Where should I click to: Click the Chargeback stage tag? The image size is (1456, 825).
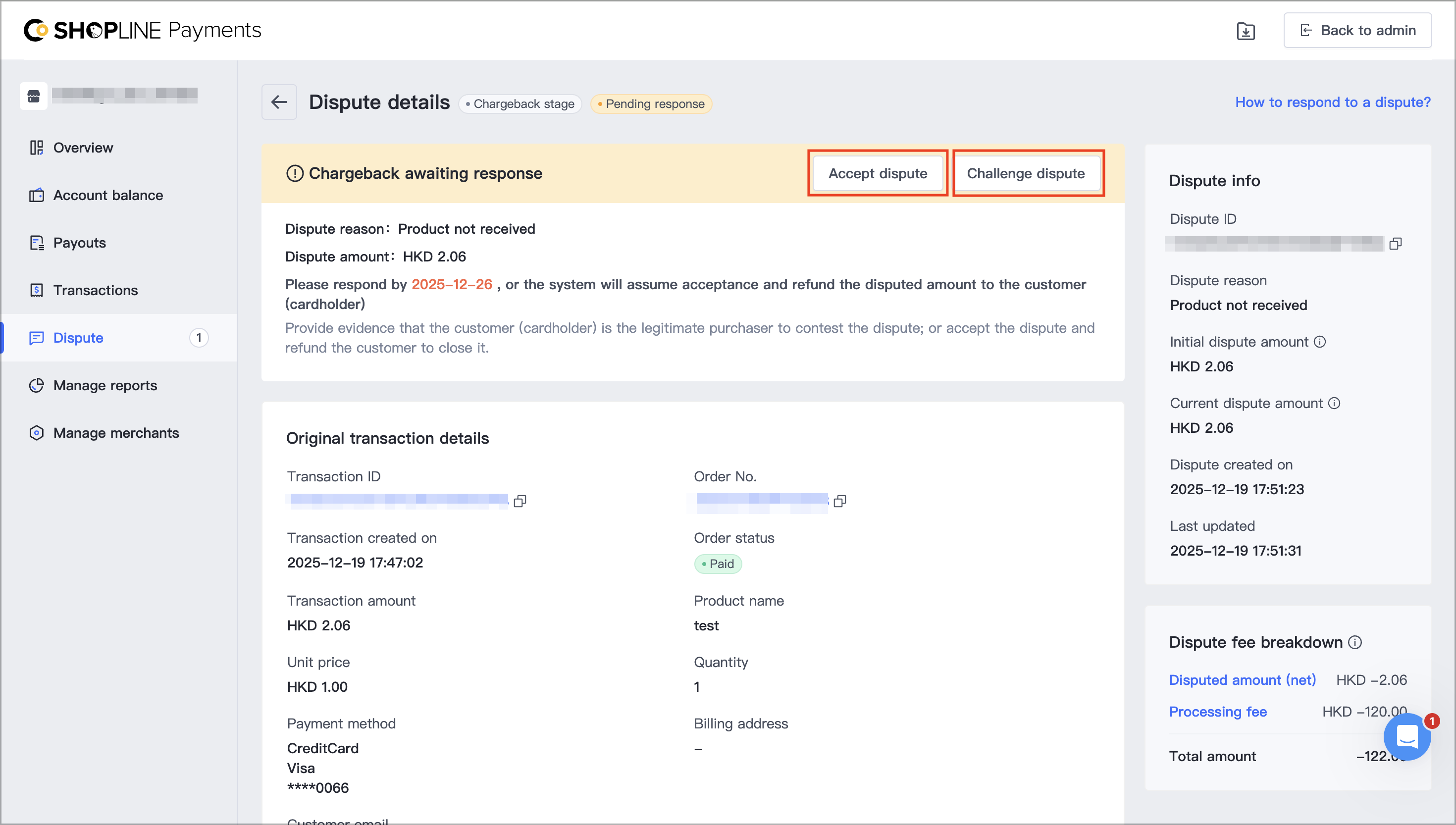click(520, 103)
